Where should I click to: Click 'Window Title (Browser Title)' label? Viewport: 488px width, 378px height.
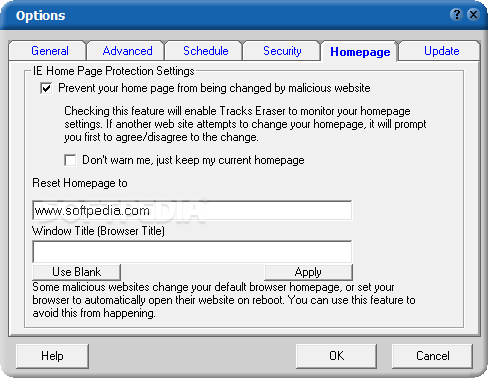click(x=98, y=231)
